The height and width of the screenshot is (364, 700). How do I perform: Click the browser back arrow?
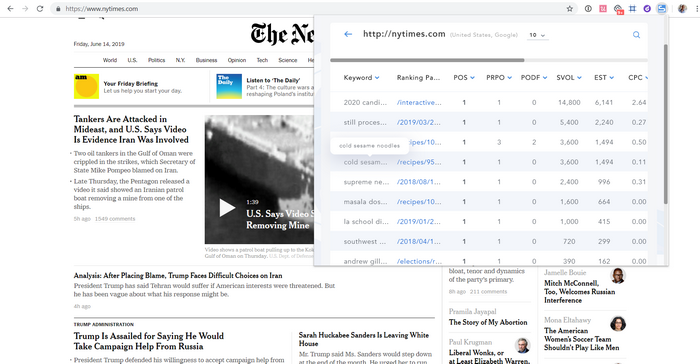point(10,8)
